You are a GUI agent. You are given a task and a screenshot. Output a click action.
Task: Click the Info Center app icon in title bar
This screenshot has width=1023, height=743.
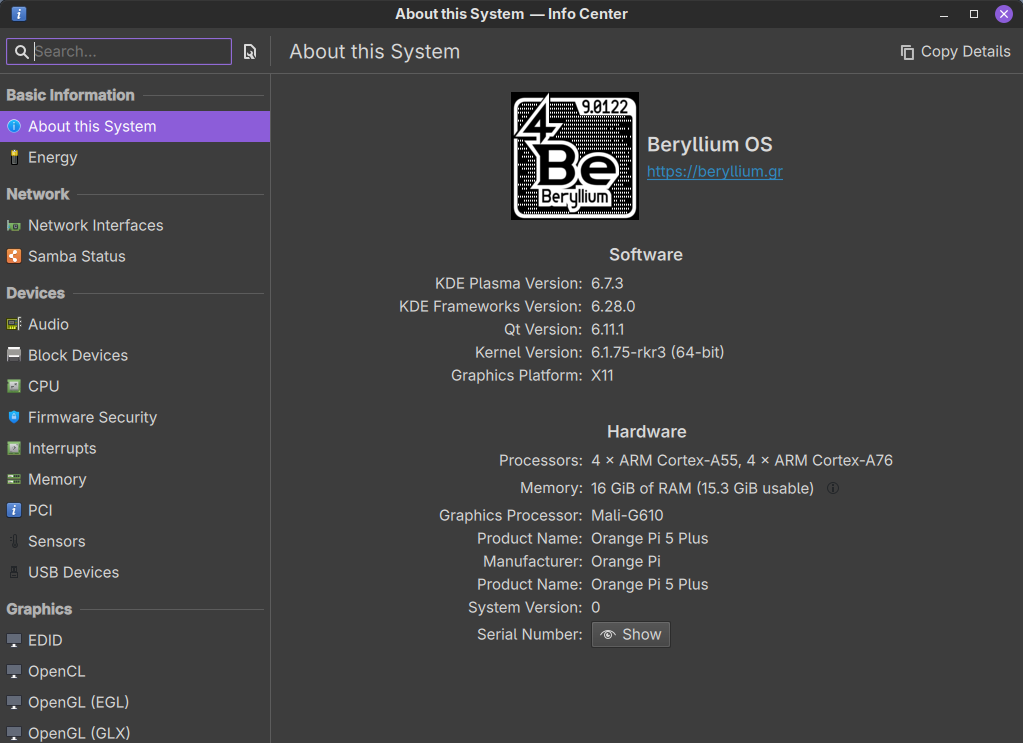coord(19,14)
